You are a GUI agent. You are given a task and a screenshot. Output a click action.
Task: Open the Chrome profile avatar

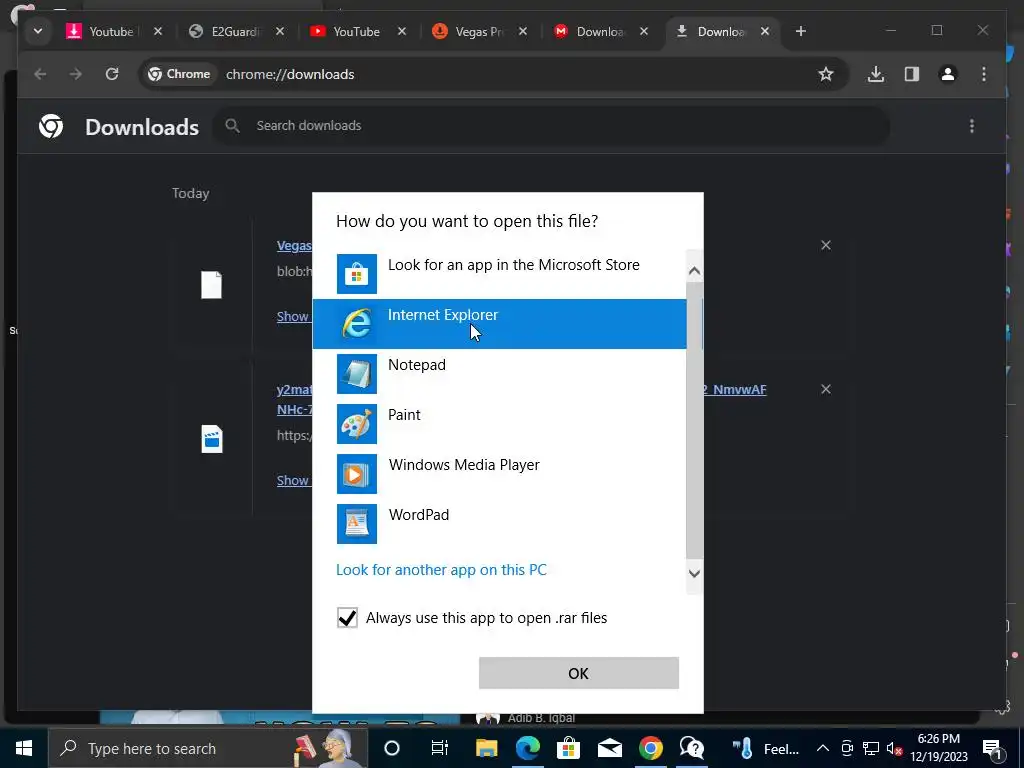(x=948, y=74)
